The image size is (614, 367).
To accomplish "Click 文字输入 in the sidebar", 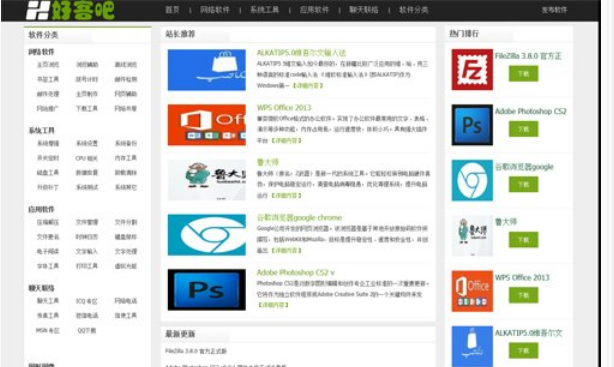I will [87, 251].
